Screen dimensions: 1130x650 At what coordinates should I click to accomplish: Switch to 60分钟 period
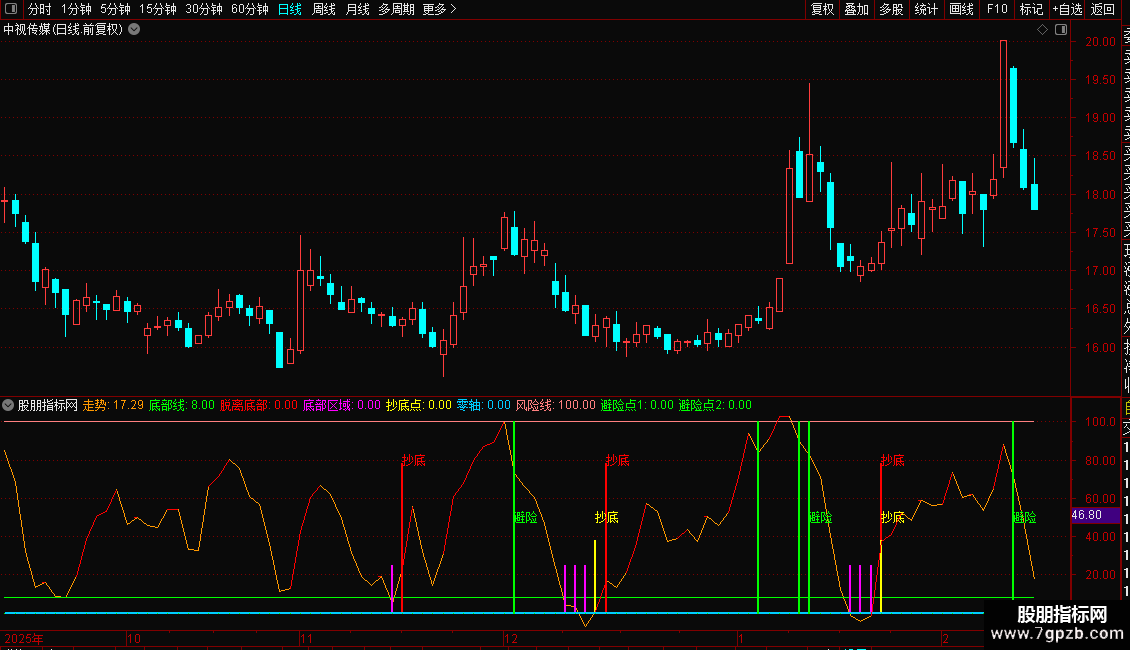[x=249, y=9]
